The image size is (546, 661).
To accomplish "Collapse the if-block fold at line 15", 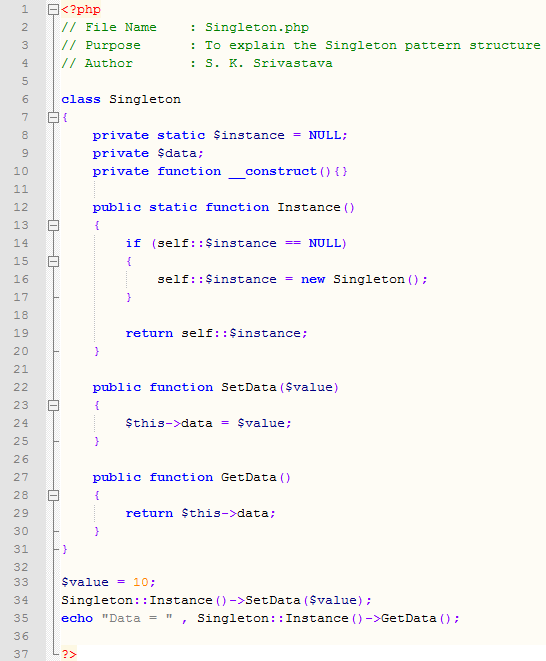I will [x=53, y=262].
